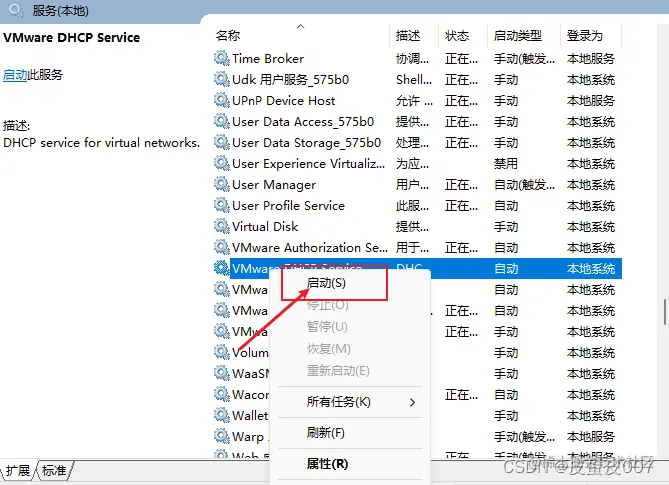Click 本地系统 in the highlighted VMware DHCP row

591,269
